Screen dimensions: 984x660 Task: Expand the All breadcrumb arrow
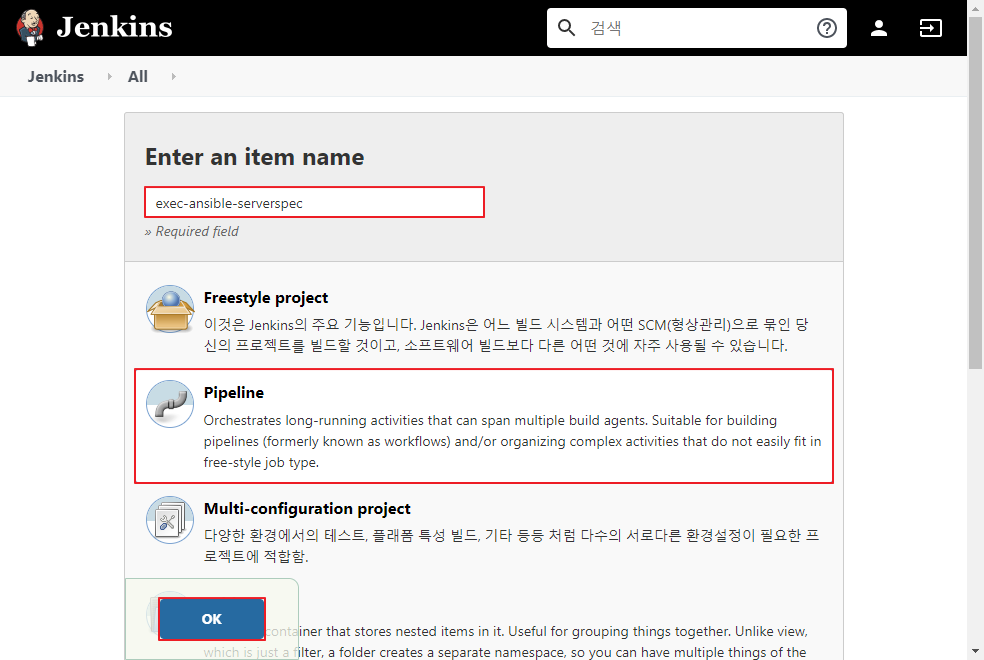(173, 77)
